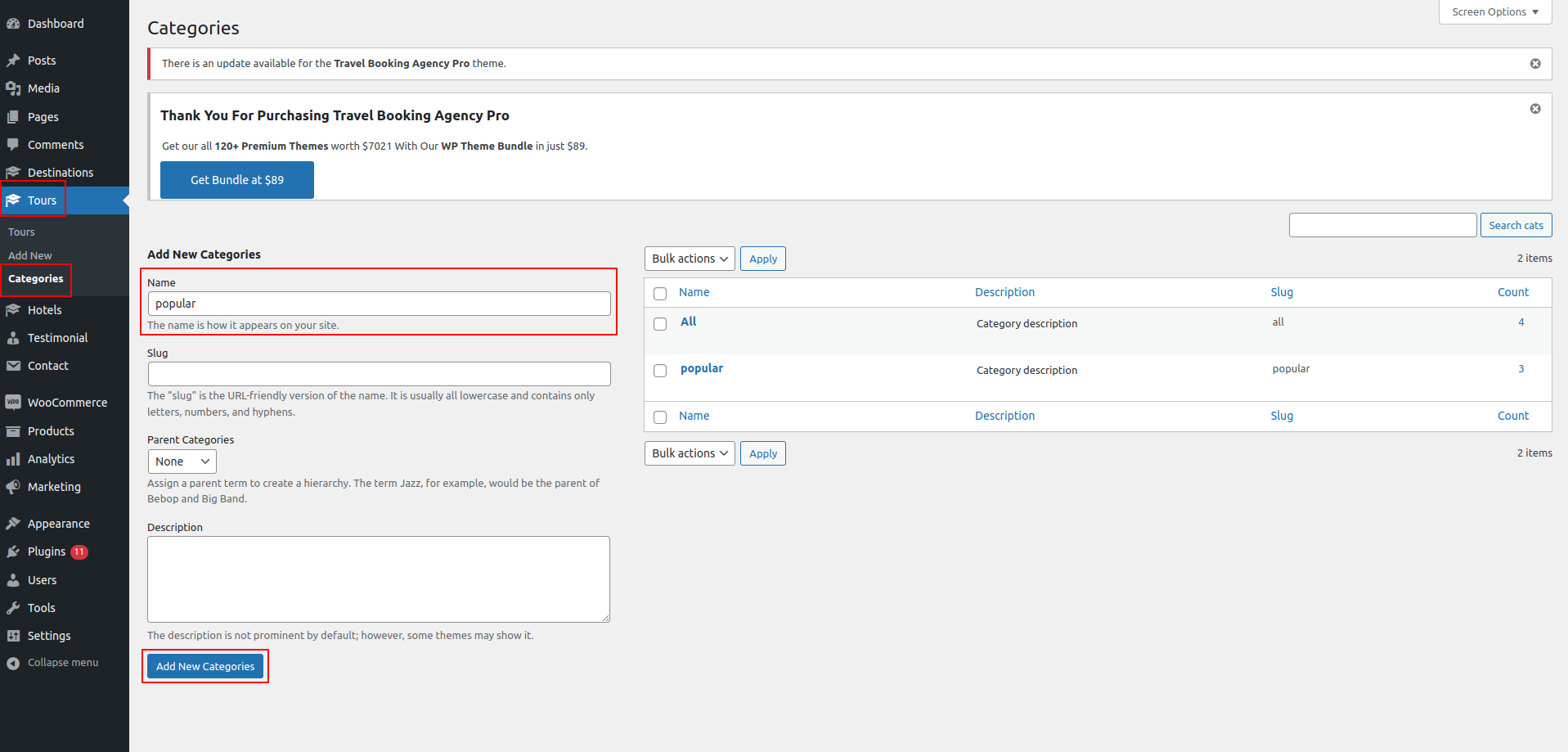Open the All category link
This screenshot has height=752, width=1568.
(x=689, y=322)
